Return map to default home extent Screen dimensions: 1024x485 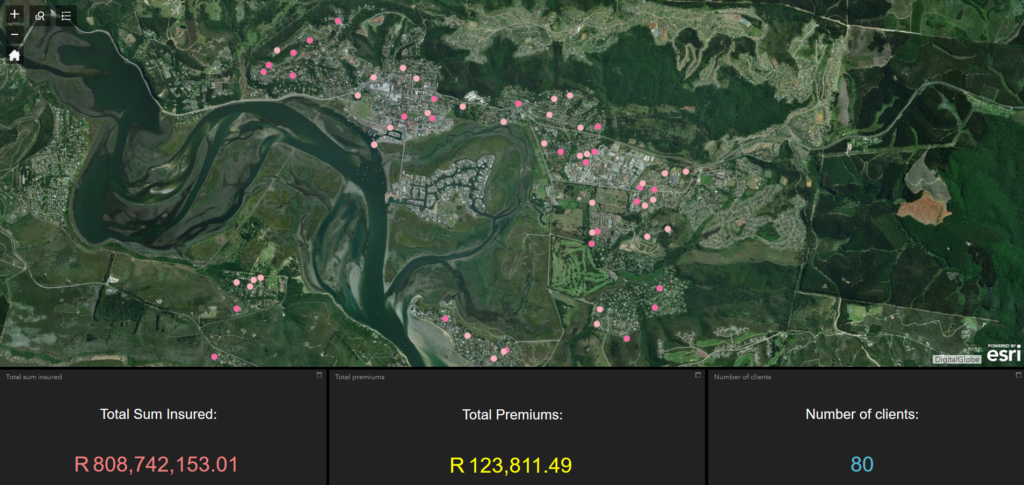[14, 56]
